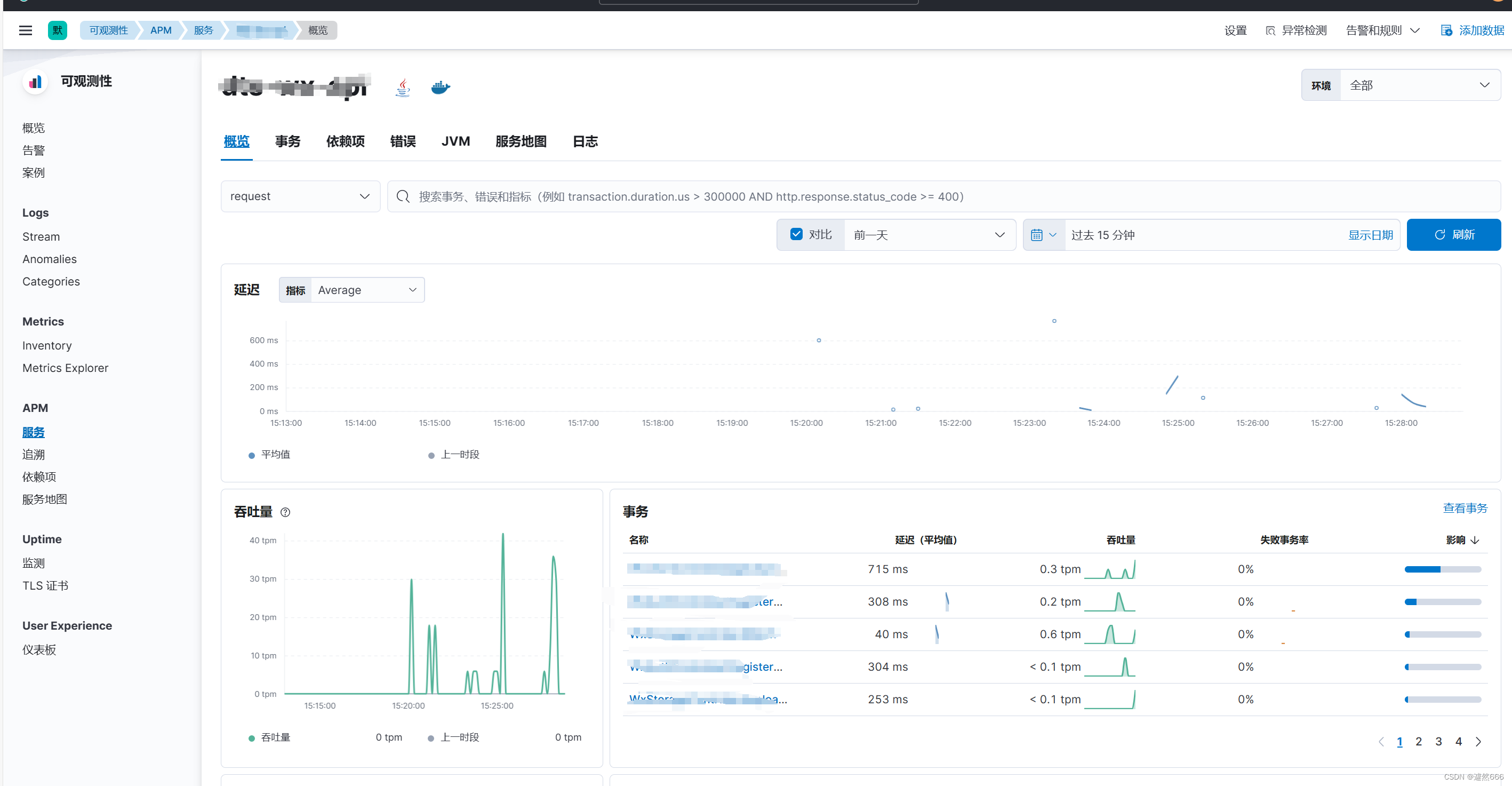Open the 服务地图 tab
This screenshot has height=786, width=1512.
[520, 141]
